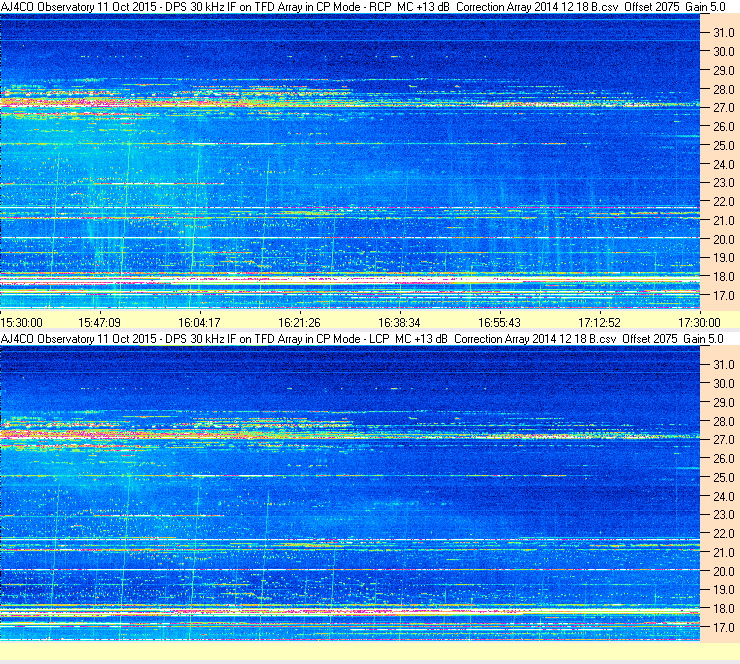Click the 15:30:00 start time label
Viewport: 740px width, 664px height.
pos(22,323)
